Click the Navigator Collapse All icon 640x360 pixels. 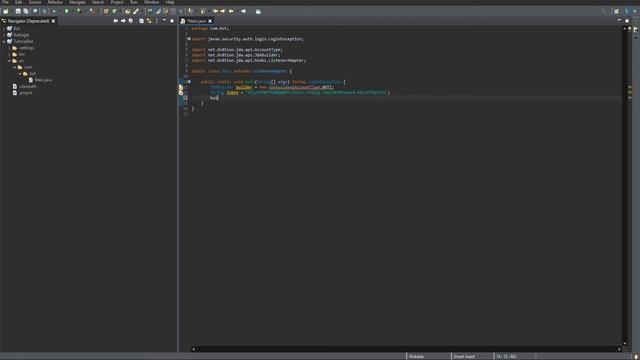141,21
